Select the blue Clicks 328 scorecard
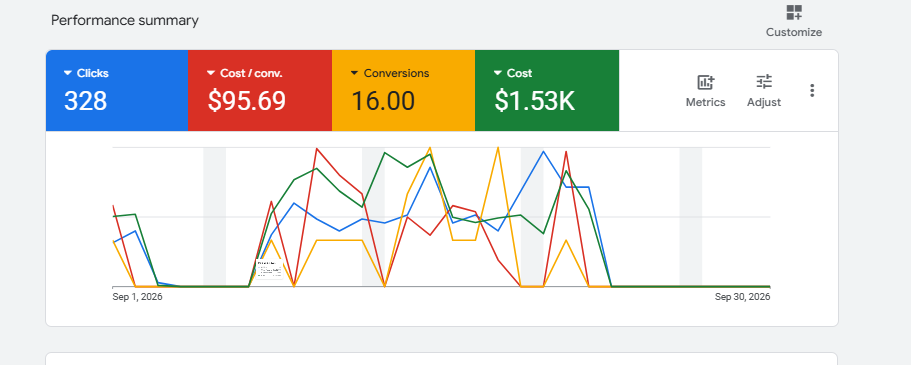The image size is (911, 365). point(117,91)
